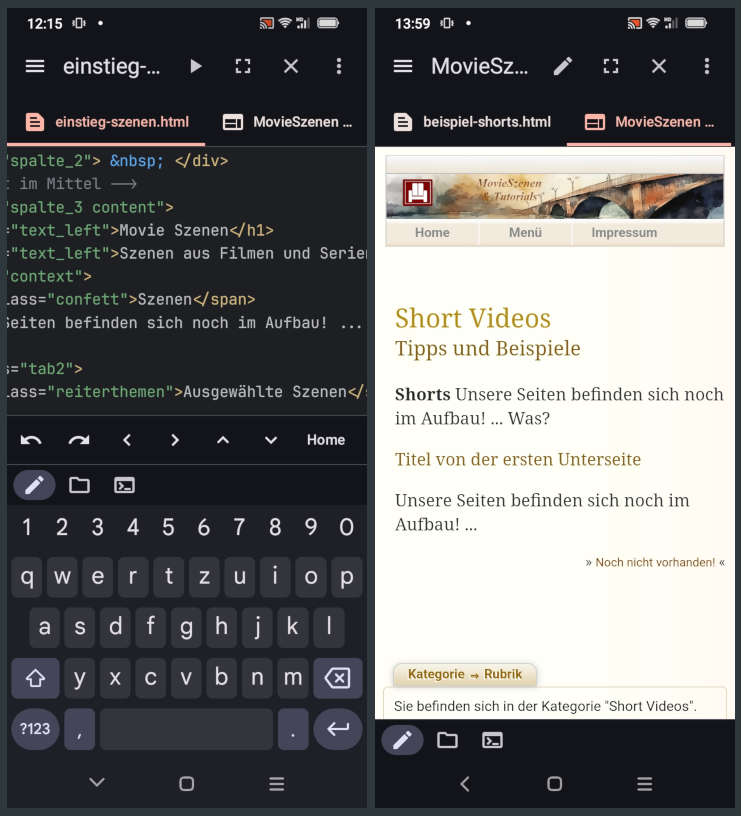
Task: Click the Noch nicht vorhanden link
Action: coord(655,562)
